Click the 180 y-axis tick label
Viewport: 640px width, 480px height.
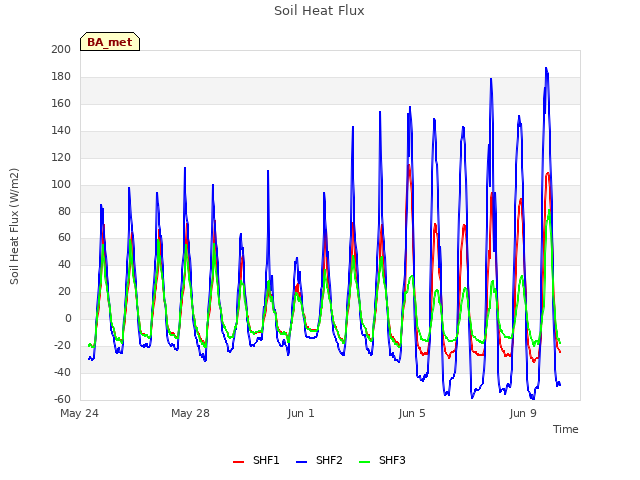coord(61,76)
